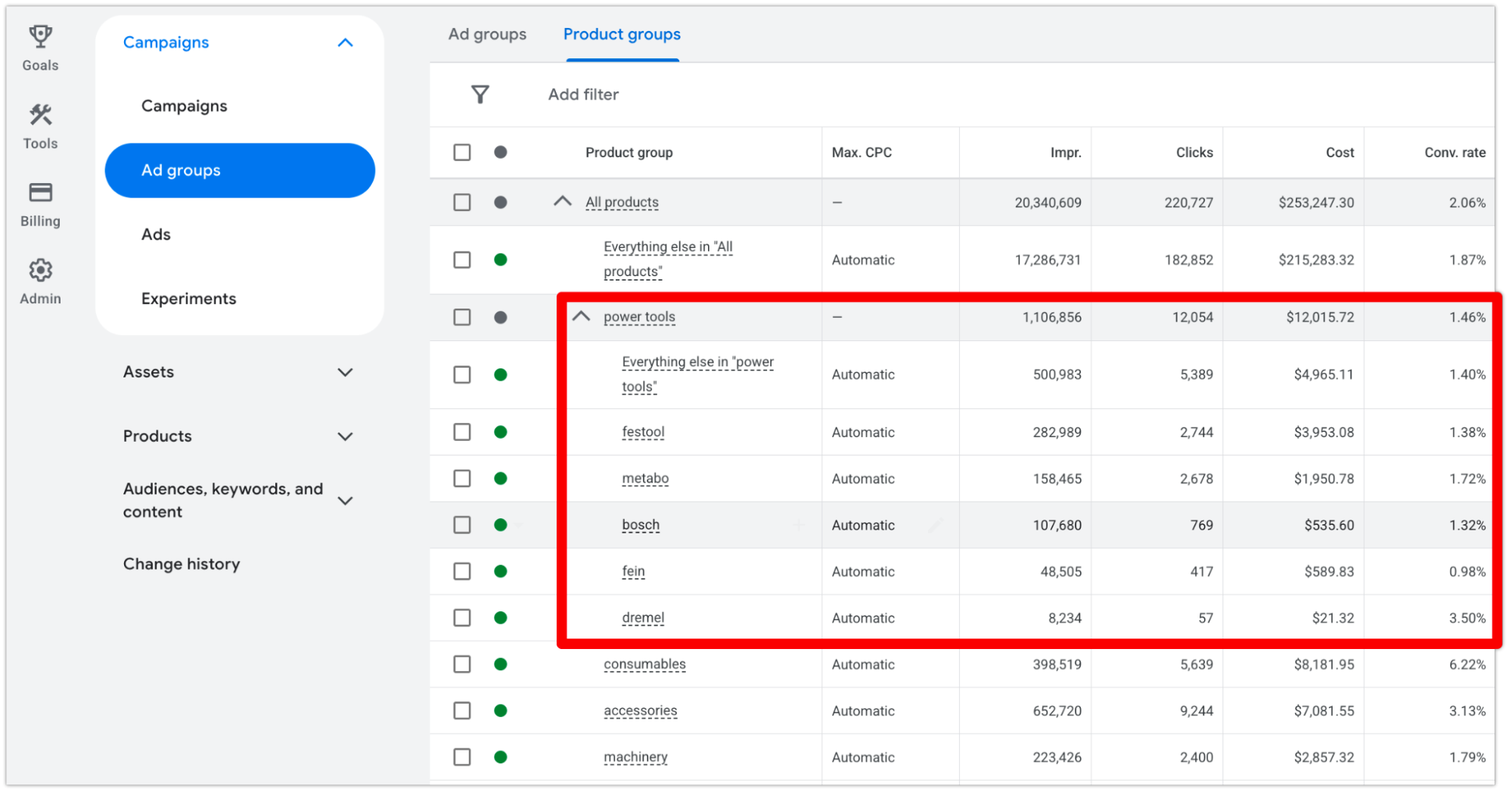Image resolution: width=1512 pixels, height=792 pixels.
Task: Check the consumables row checkbox
Action: [462, 664]
